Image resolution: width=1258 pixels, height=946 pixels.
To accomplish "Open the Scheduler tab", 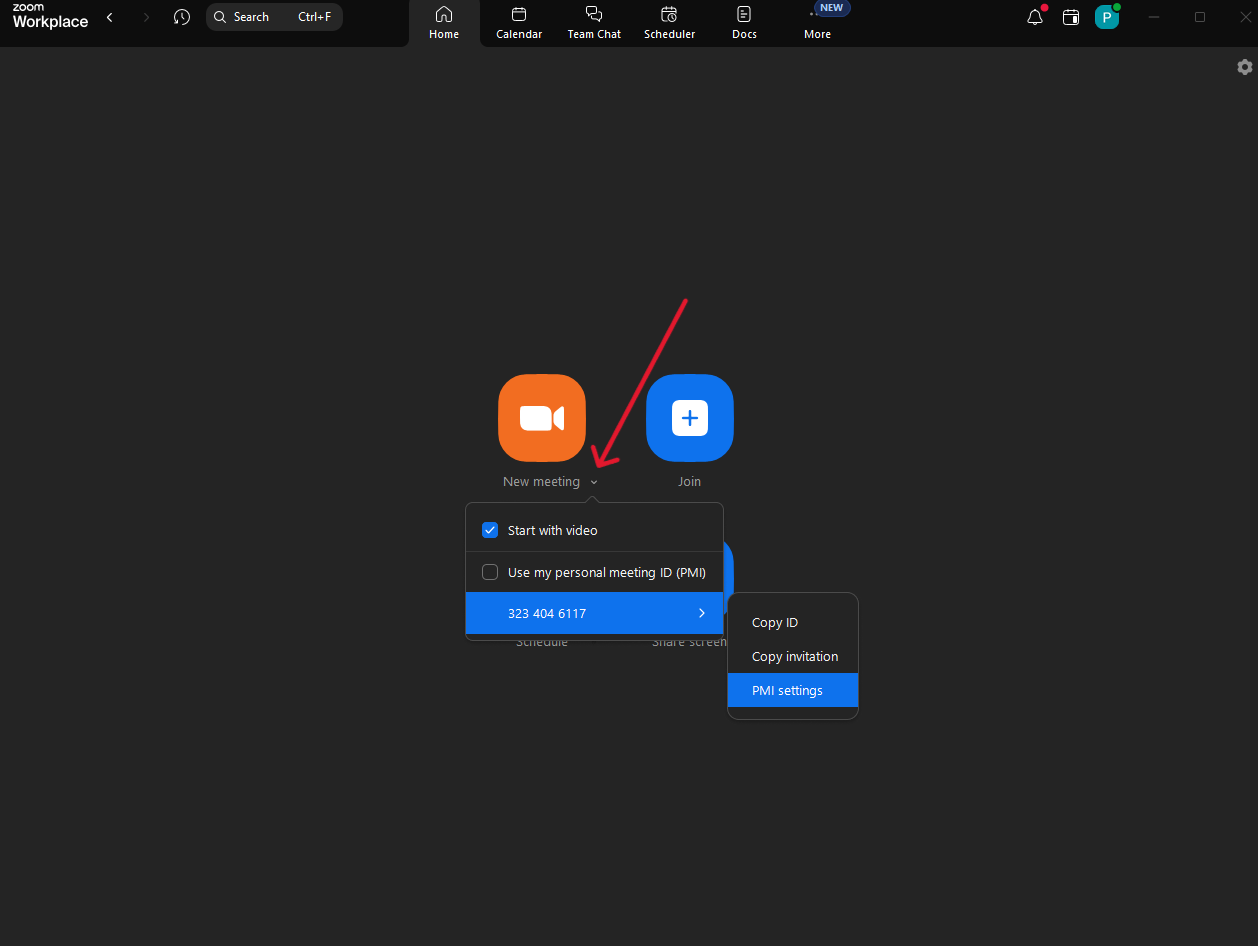I will pyautogui.click(x=669, y=23).
